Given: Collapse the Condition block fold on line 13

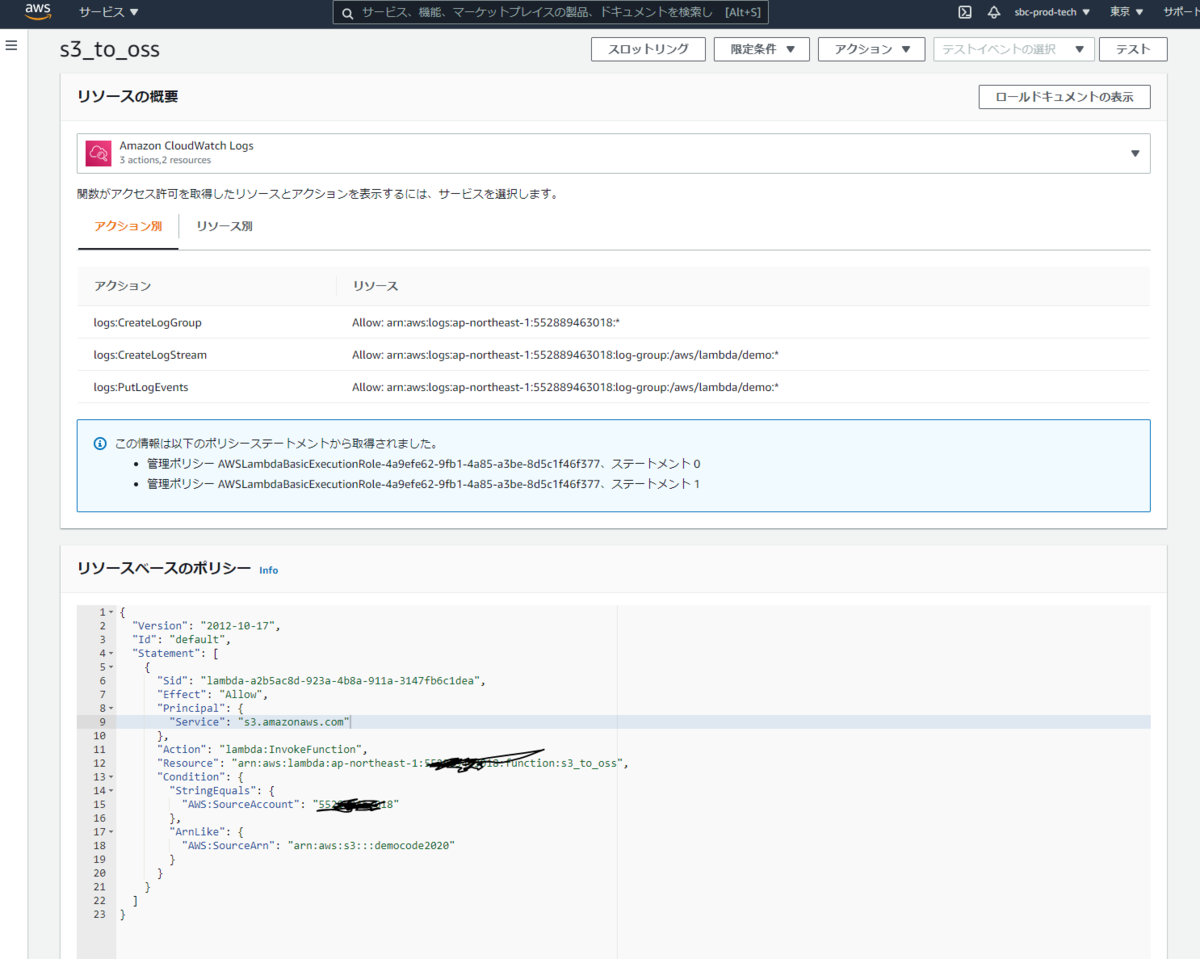Looking at the screenshot, I should click(x=111, y=777).
